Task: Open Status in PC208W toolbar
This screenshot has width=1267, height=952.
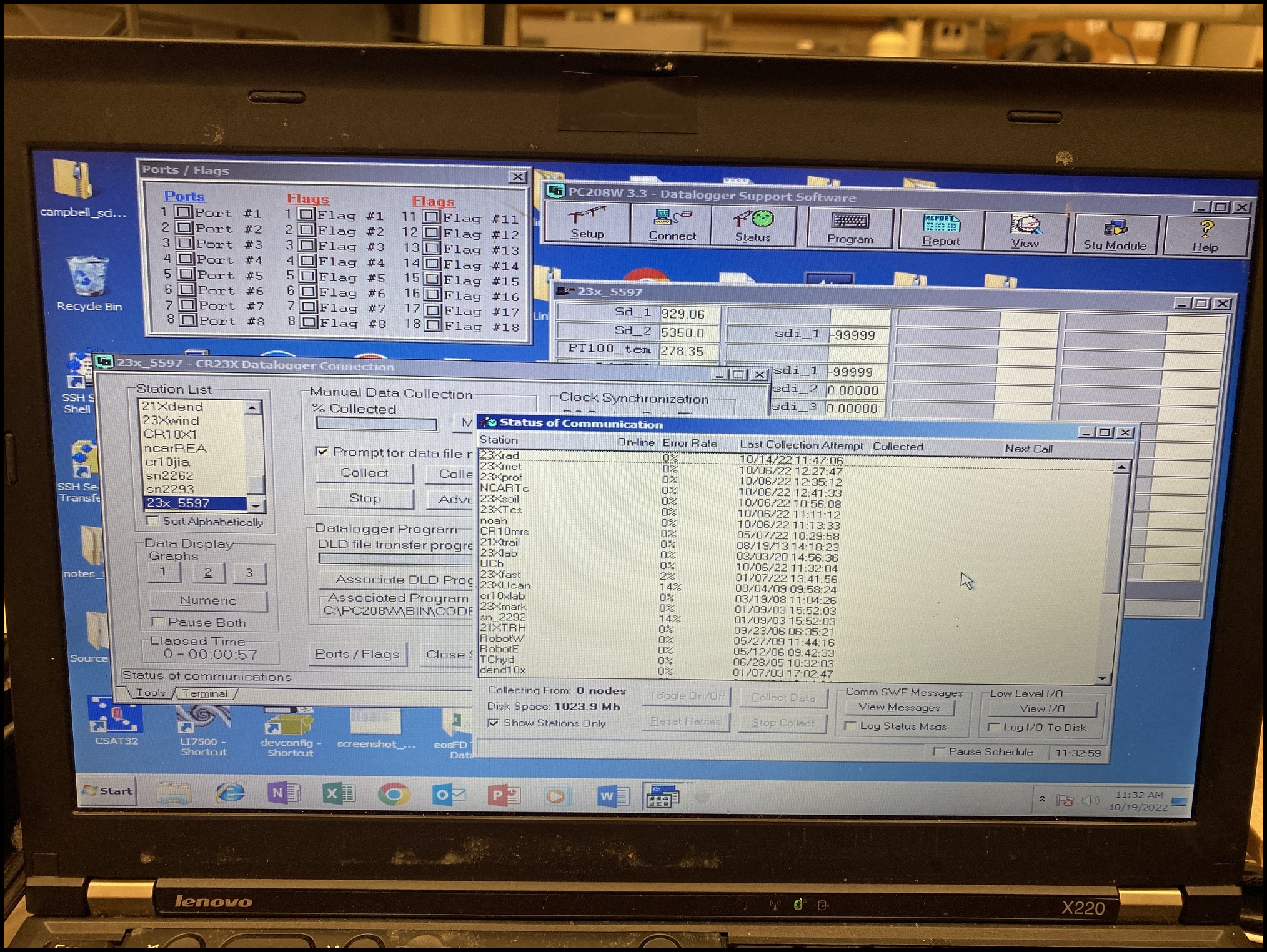Action: 753,226
